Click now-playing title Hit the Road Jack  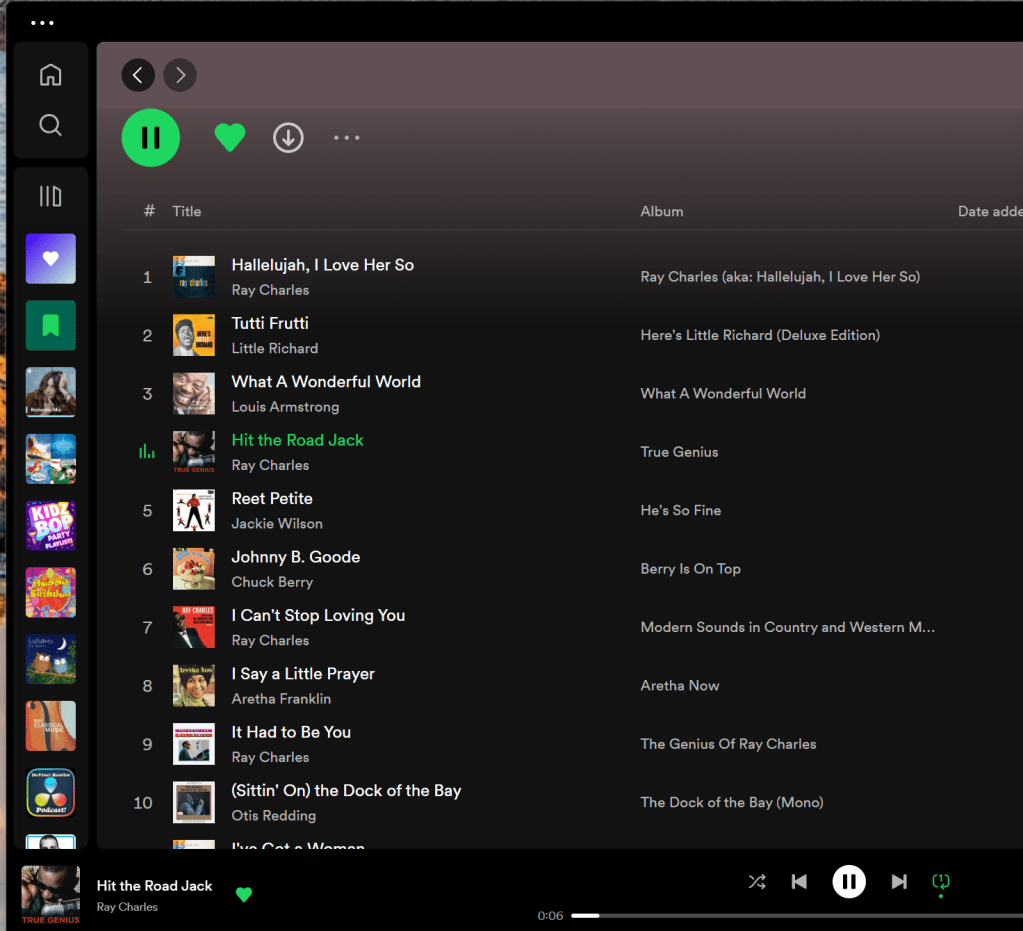(155, 885)
